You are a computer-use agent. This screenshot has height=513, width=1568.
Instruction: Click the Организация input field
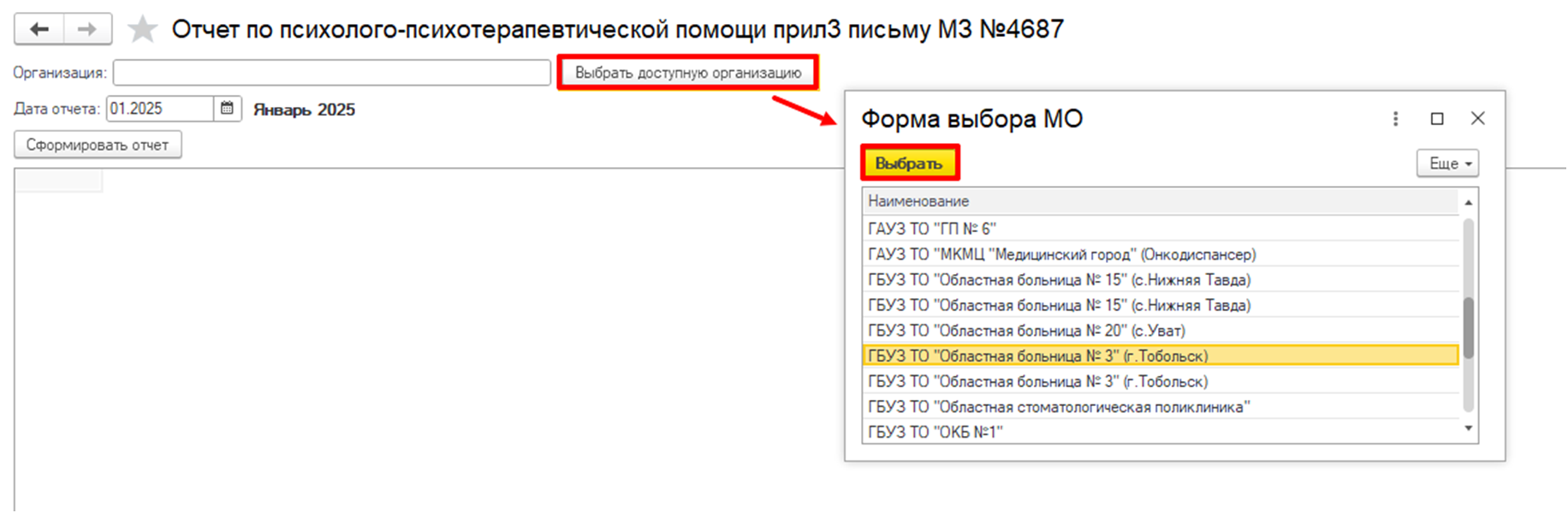tap(331, 73)
